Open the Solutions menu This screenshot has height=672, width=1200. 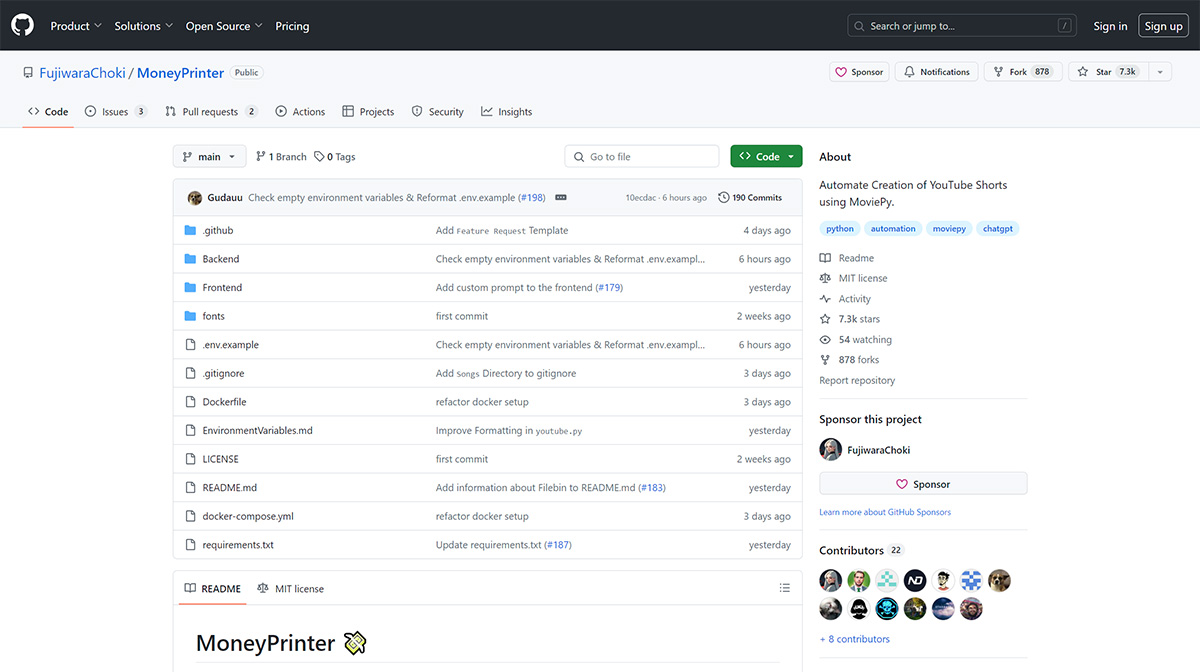[x=143, y=25]
